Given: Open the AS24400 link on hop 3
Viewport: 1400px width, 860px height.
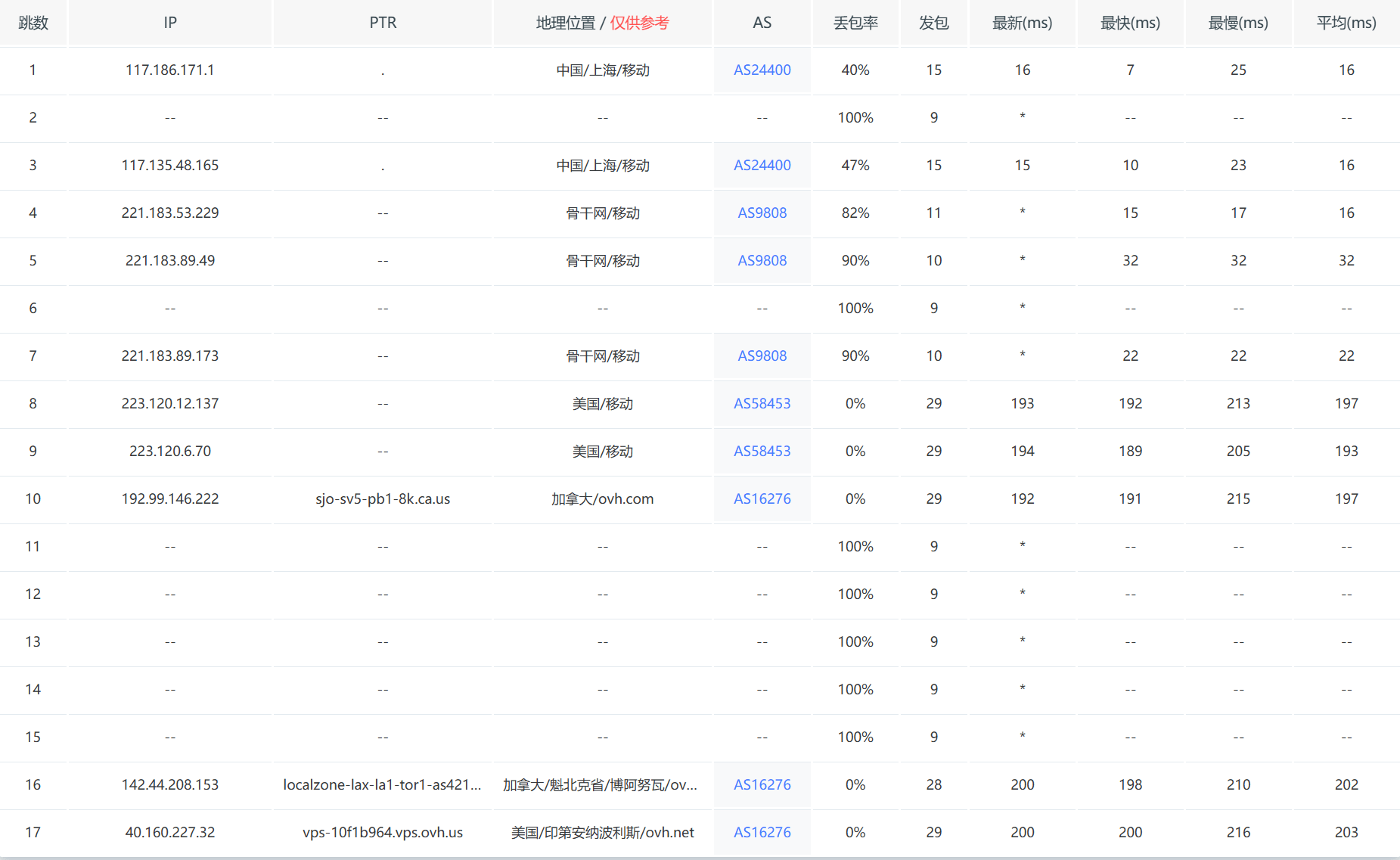Looking at the screenshot, I should tap(761, 165).
